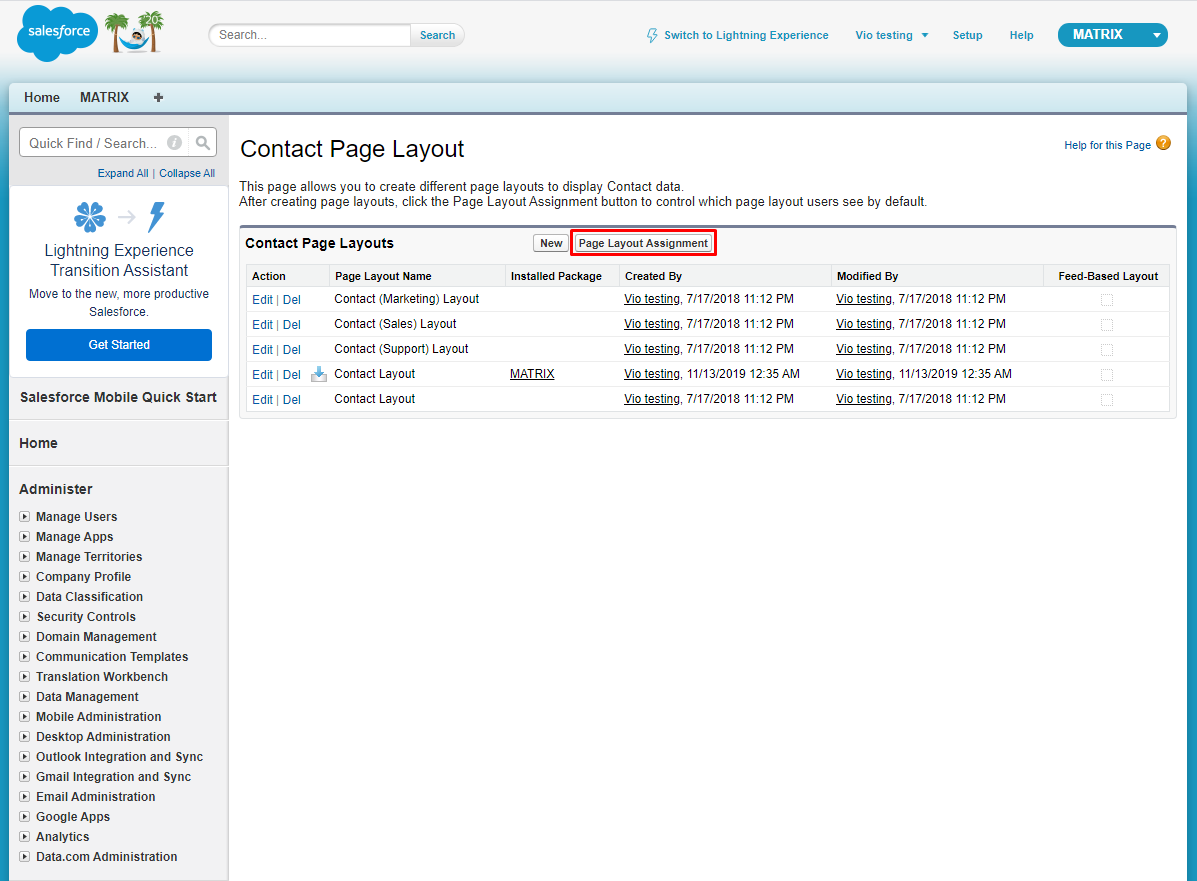Switch to Lightning Experience link
This screenshot has width=1197, height=881.
[x=746, y=35]
